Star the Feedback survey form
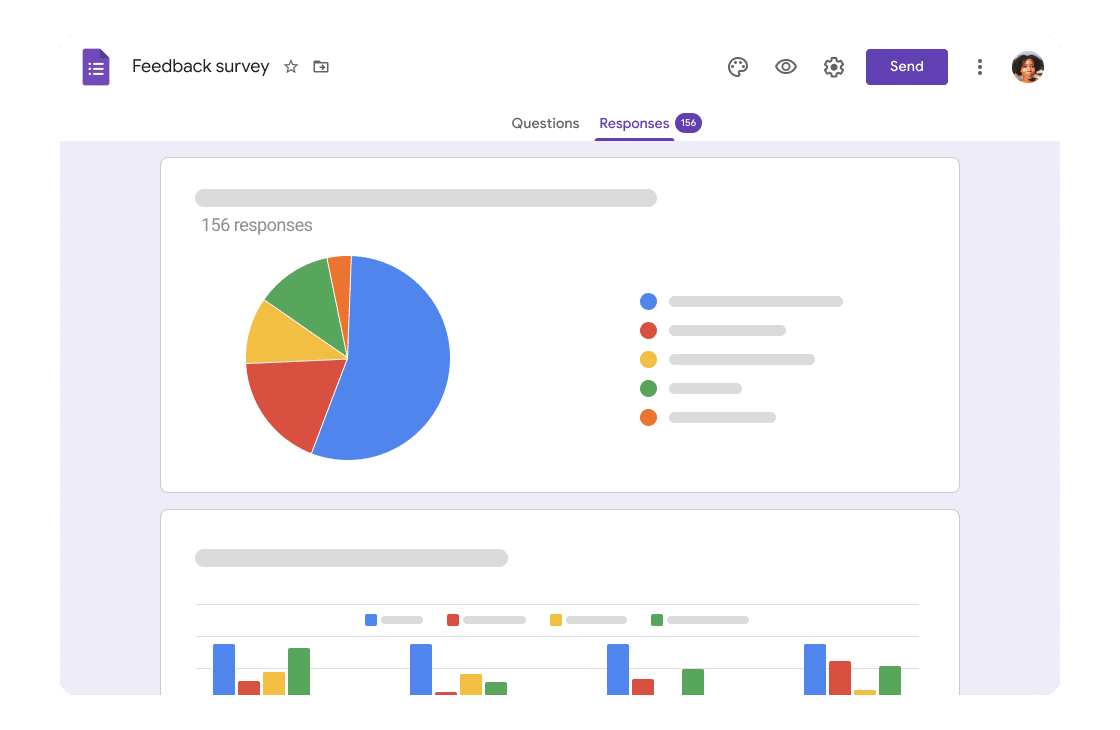Viewport: 1120px width, 730px height. [290, 67]
